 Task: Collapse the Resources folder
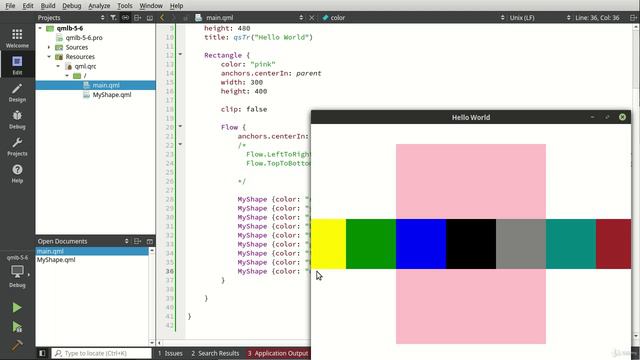click(x=49, y=57)
